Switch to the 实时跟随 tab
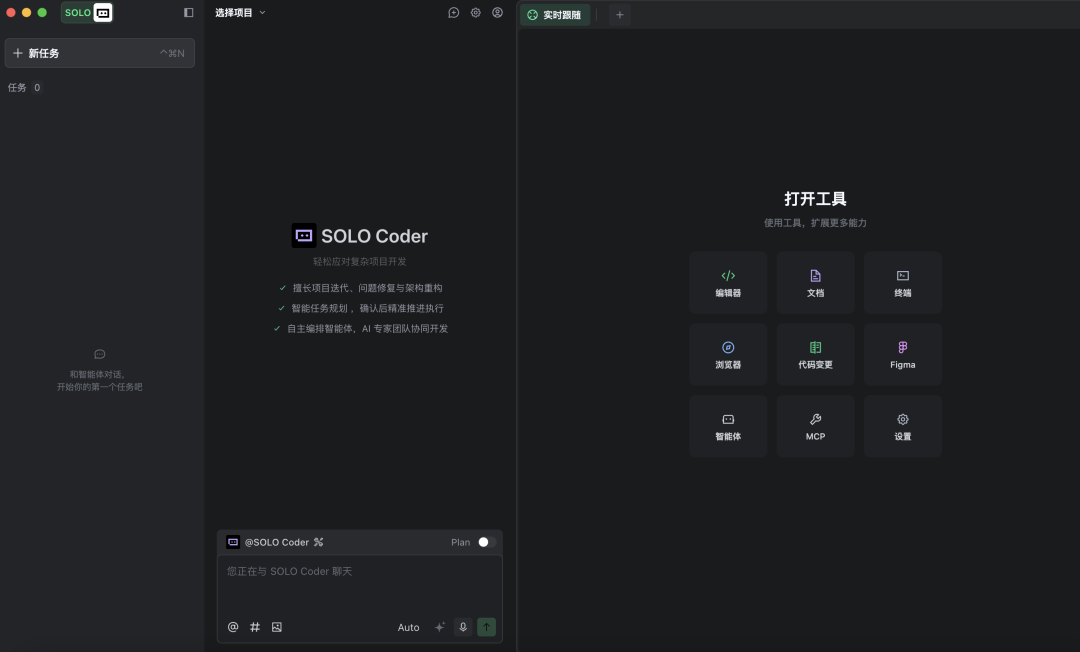The image size is (1080, 652). tap(555, 14)
